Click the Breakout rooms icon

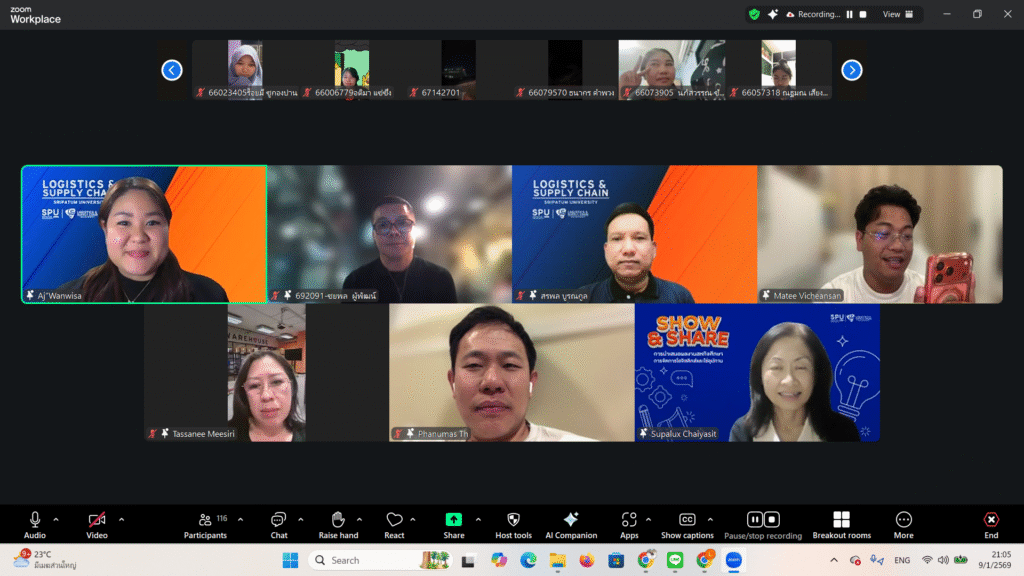coord(841,520)
